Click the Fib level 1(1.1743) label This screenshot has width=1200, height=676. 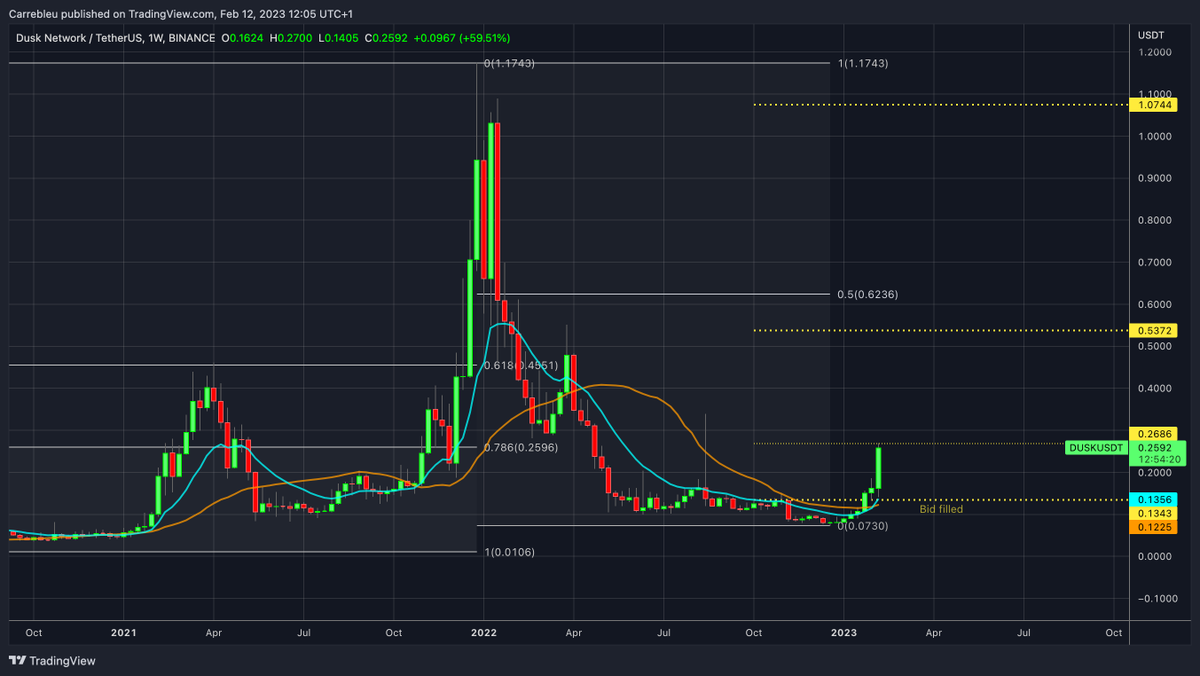pyautogui.click(x=861, y=63)
